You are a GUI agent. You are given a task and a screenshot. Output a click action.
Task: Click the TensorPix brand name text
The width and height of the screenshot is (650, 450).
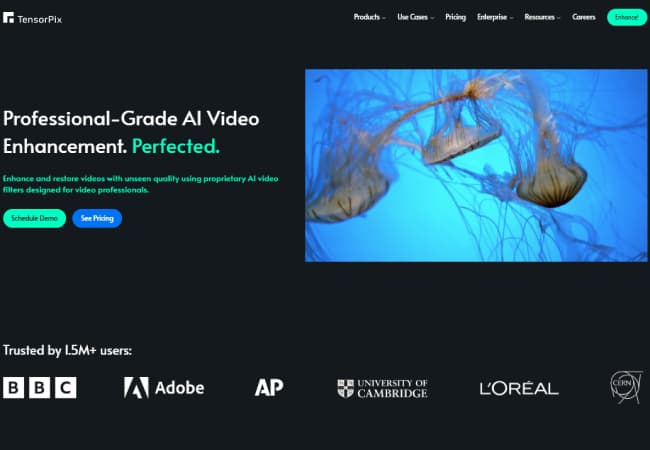coord(40,17)
